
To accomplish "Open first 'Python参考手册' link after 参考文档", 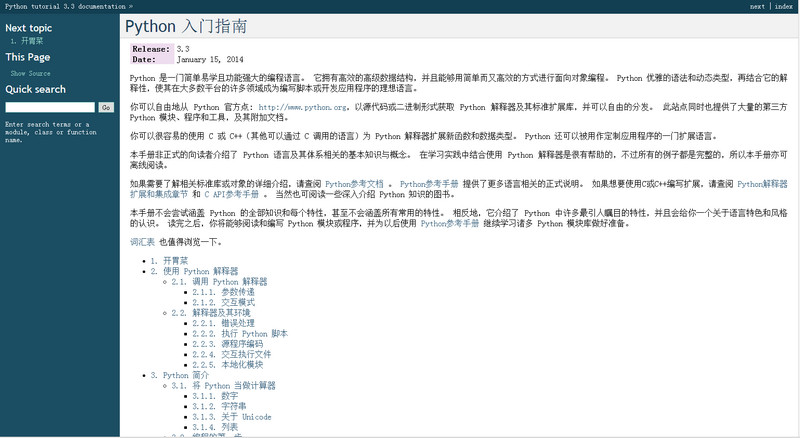I will click(429, 184).
